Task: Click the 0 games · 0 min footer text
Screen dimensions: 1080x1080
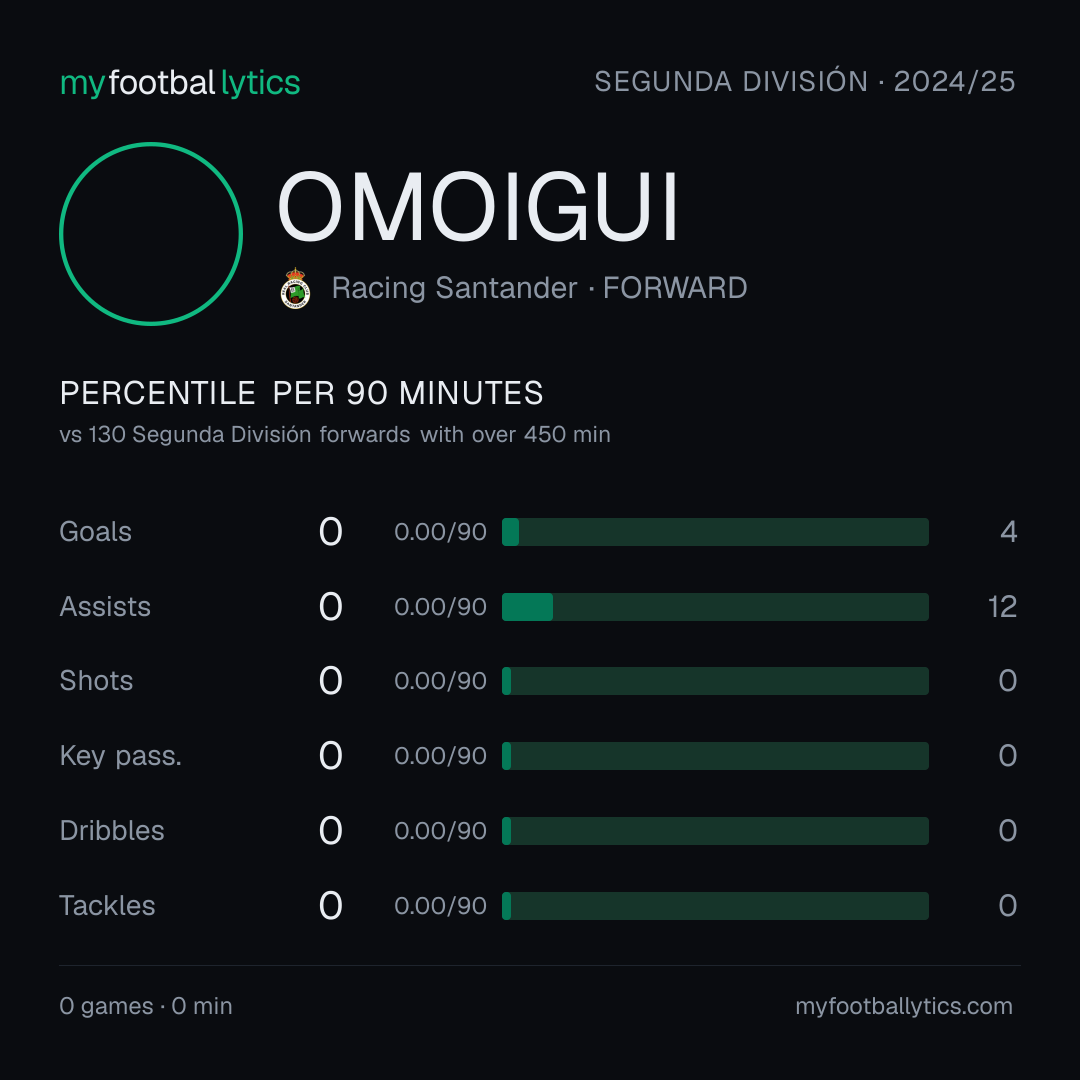Action: (146, 1006)
